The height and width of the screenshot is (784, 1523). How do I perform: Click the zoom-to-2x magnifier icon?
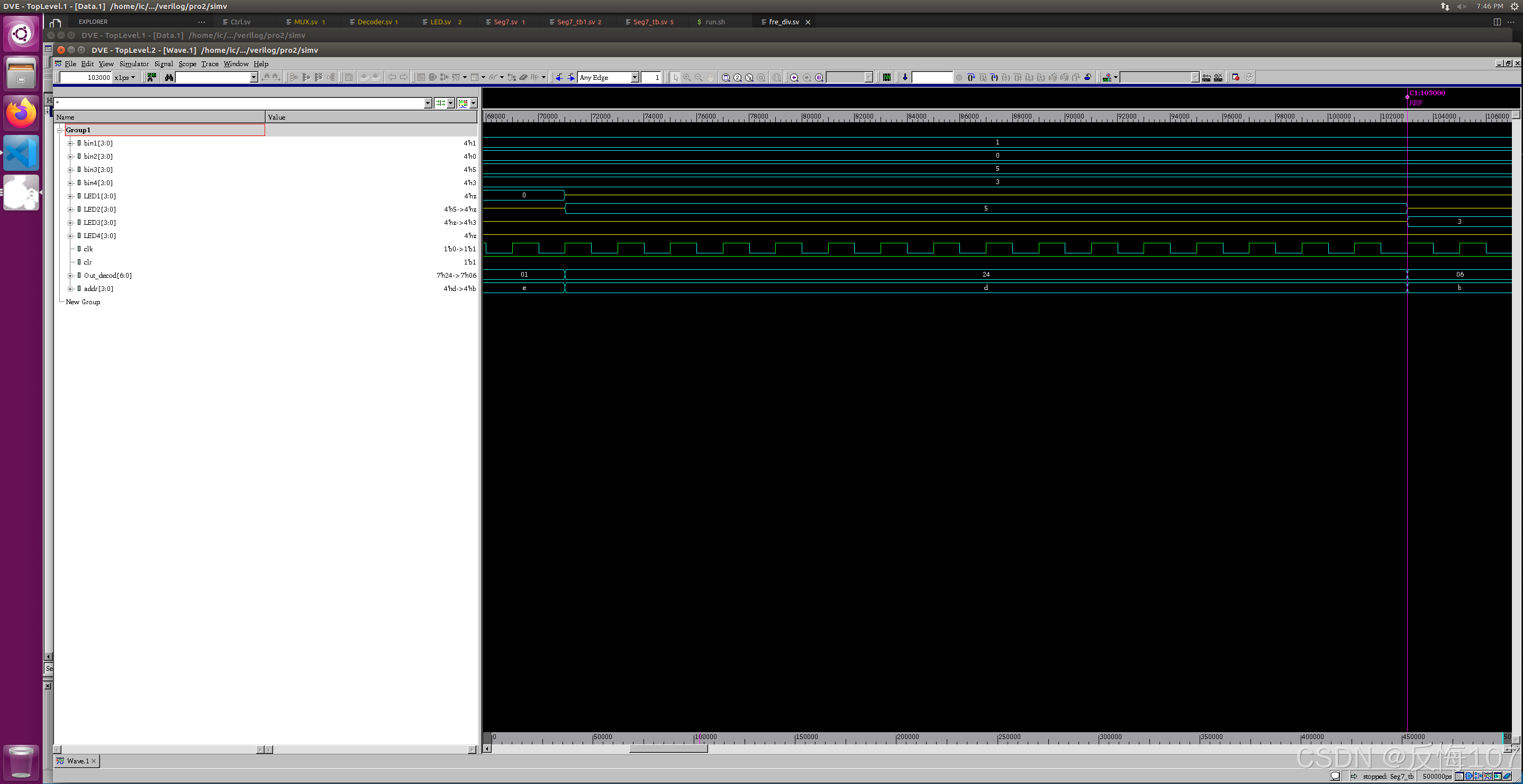[737, 77]
